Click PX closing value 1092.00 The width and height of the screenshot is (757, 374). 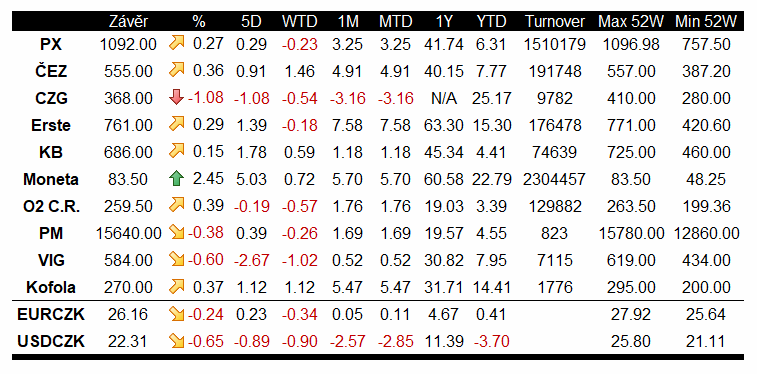click(128, 45)
